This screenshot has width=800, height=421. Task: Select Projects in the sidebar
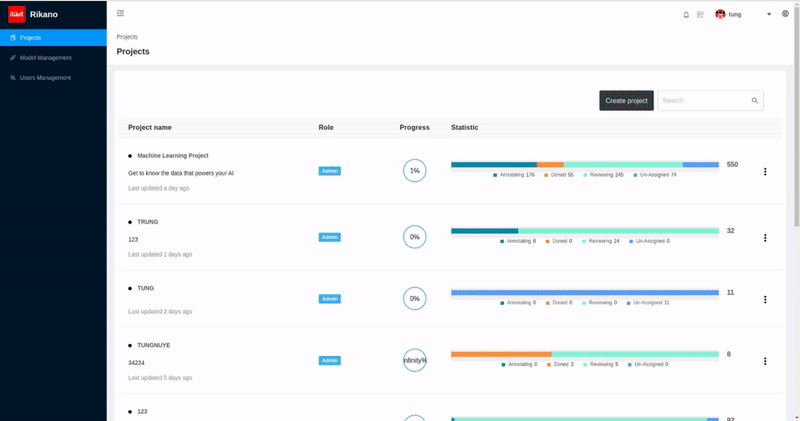(x=53, y=38)
